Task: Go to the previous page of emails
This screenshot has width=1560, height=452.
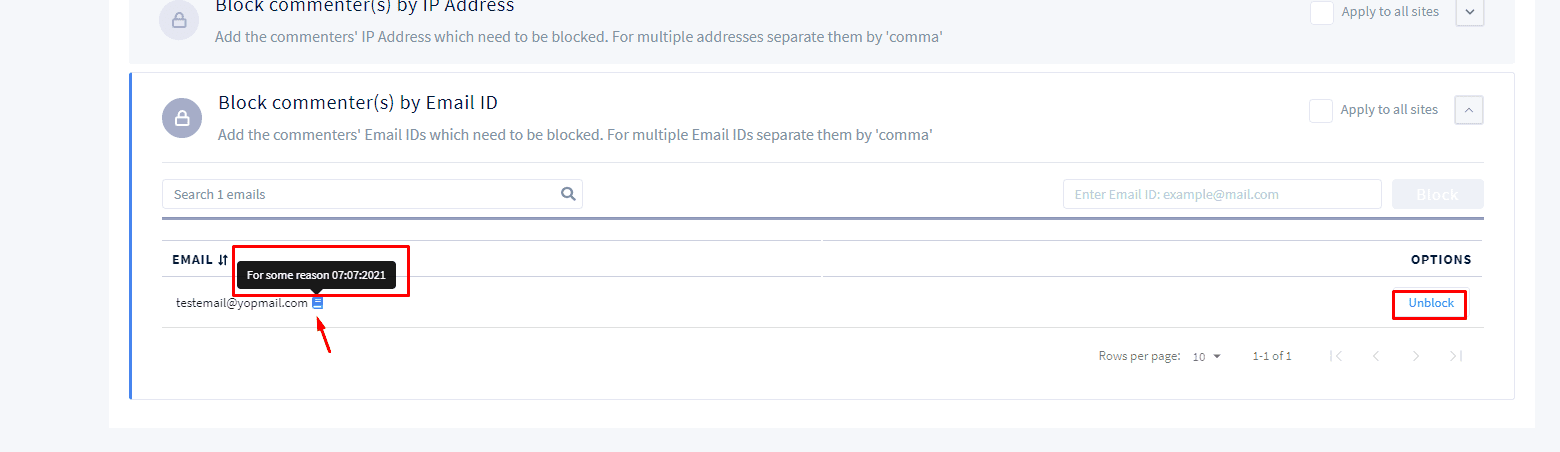Action: point(1376,356)
